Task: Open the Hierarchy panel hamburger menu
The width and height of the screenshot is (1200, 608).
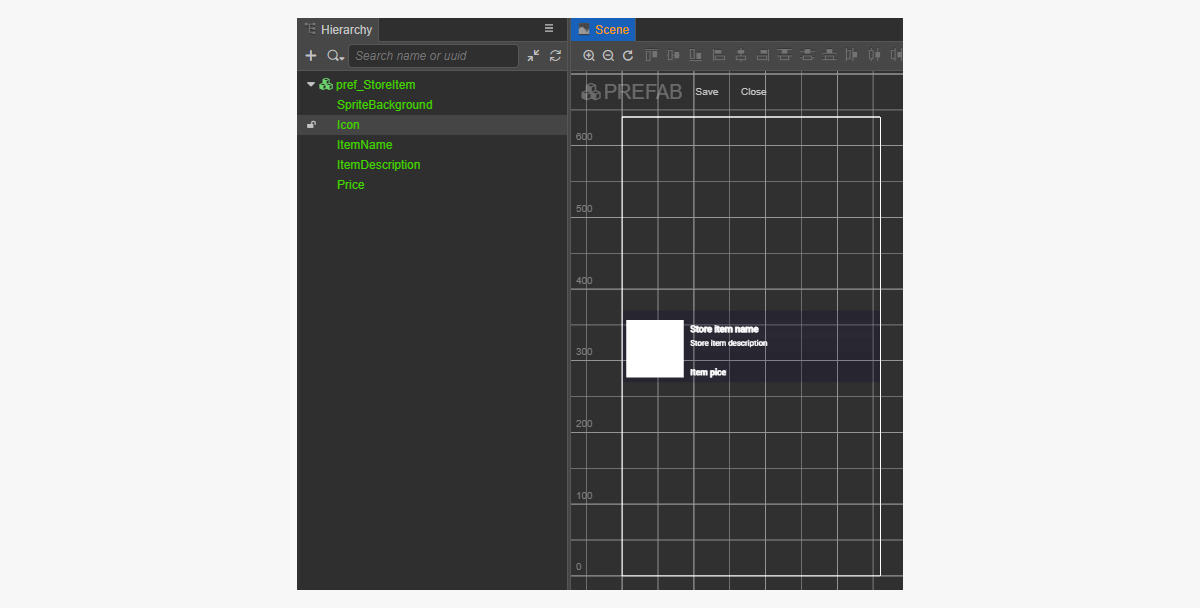Action: (x=549, y=29)
